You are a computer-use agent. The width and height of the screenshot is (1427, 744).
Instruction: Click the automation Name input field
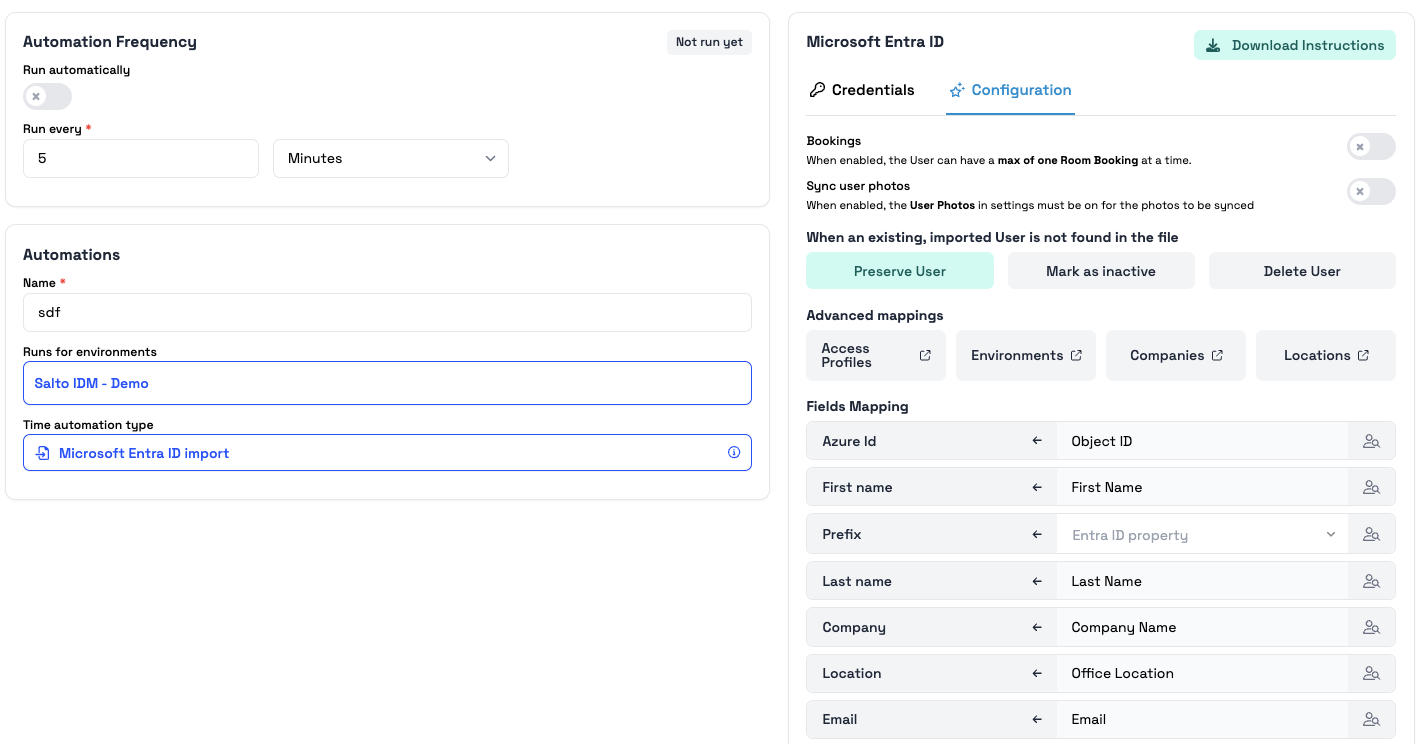click(387, 313)
